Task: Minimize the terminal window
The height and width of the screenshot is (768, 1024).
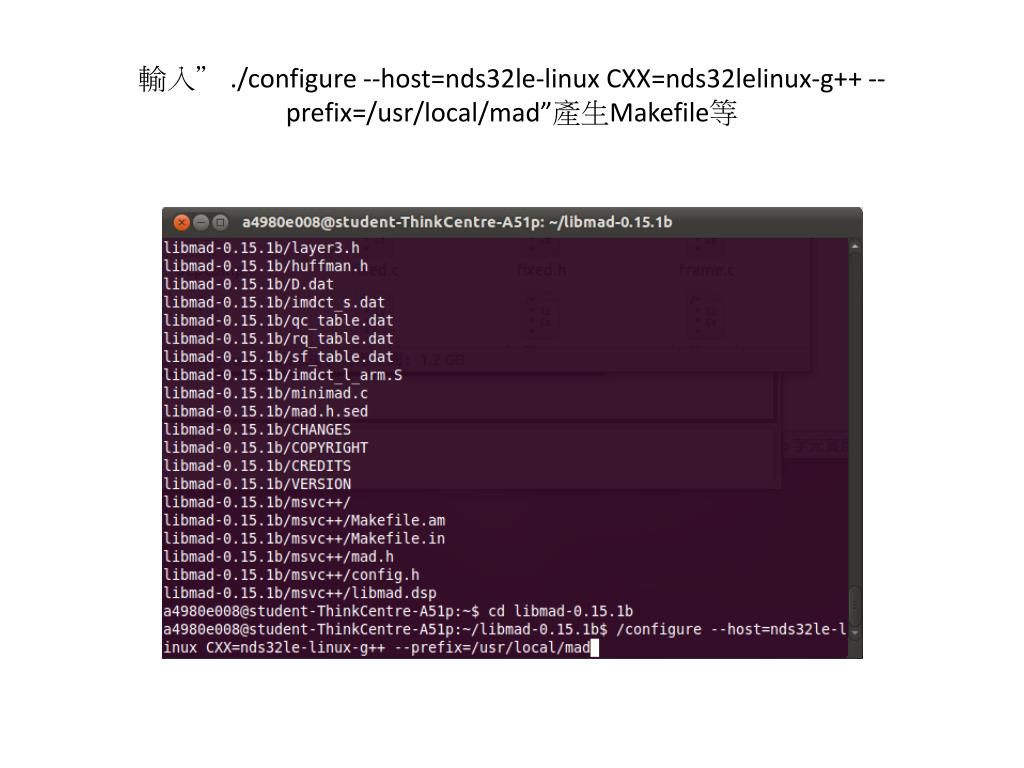Action: pos(201,223)
